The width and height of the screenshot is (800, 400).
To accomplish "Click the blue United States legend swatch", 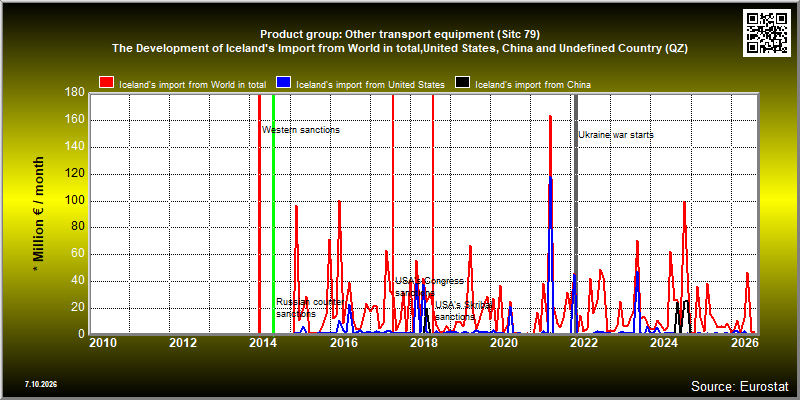I will 283,83.
